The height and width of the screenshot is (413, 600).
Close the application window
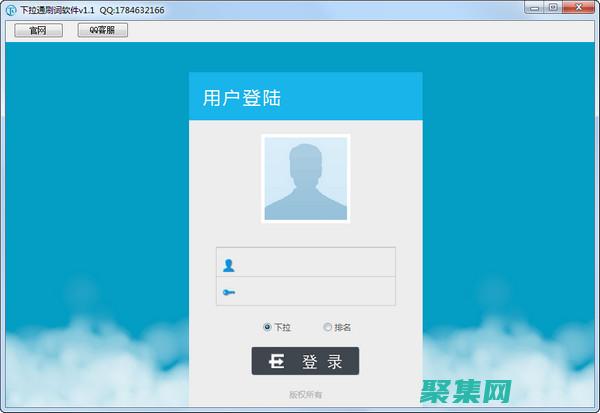[x=578, y=8]
